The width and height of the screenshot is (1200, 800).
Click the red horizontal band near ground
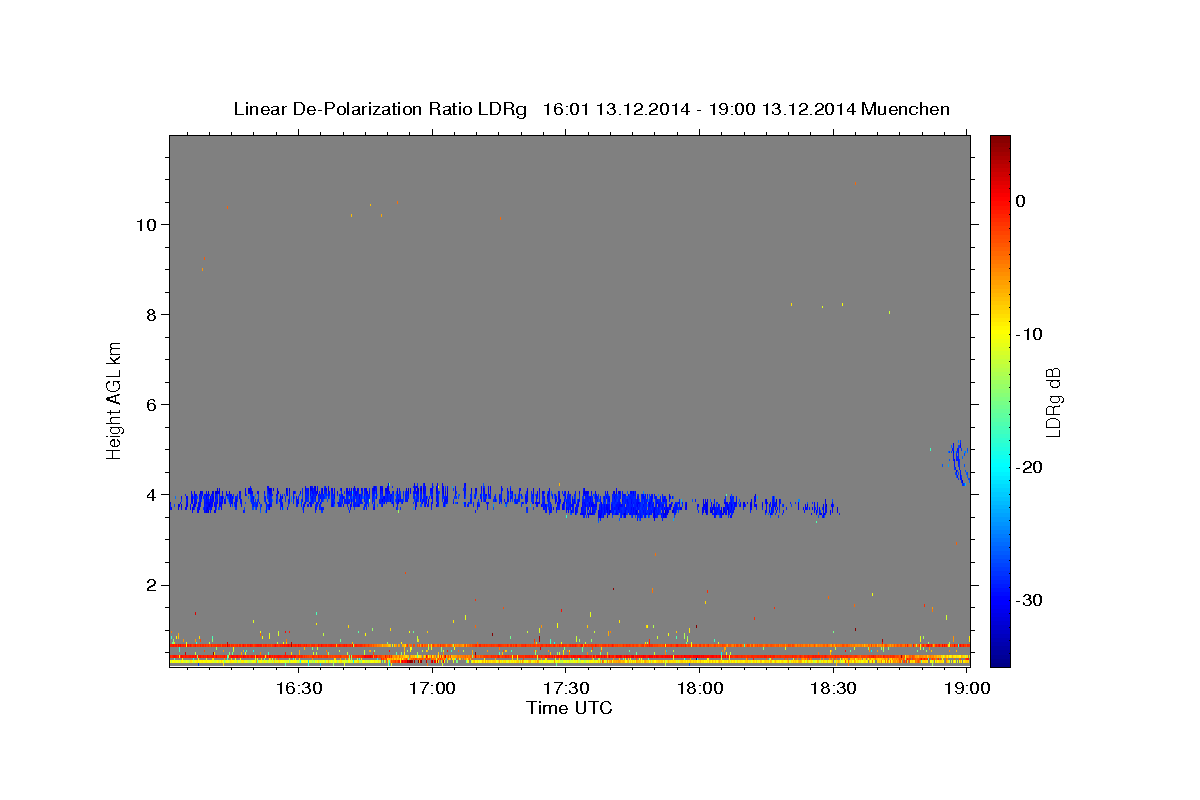[570, 645]
